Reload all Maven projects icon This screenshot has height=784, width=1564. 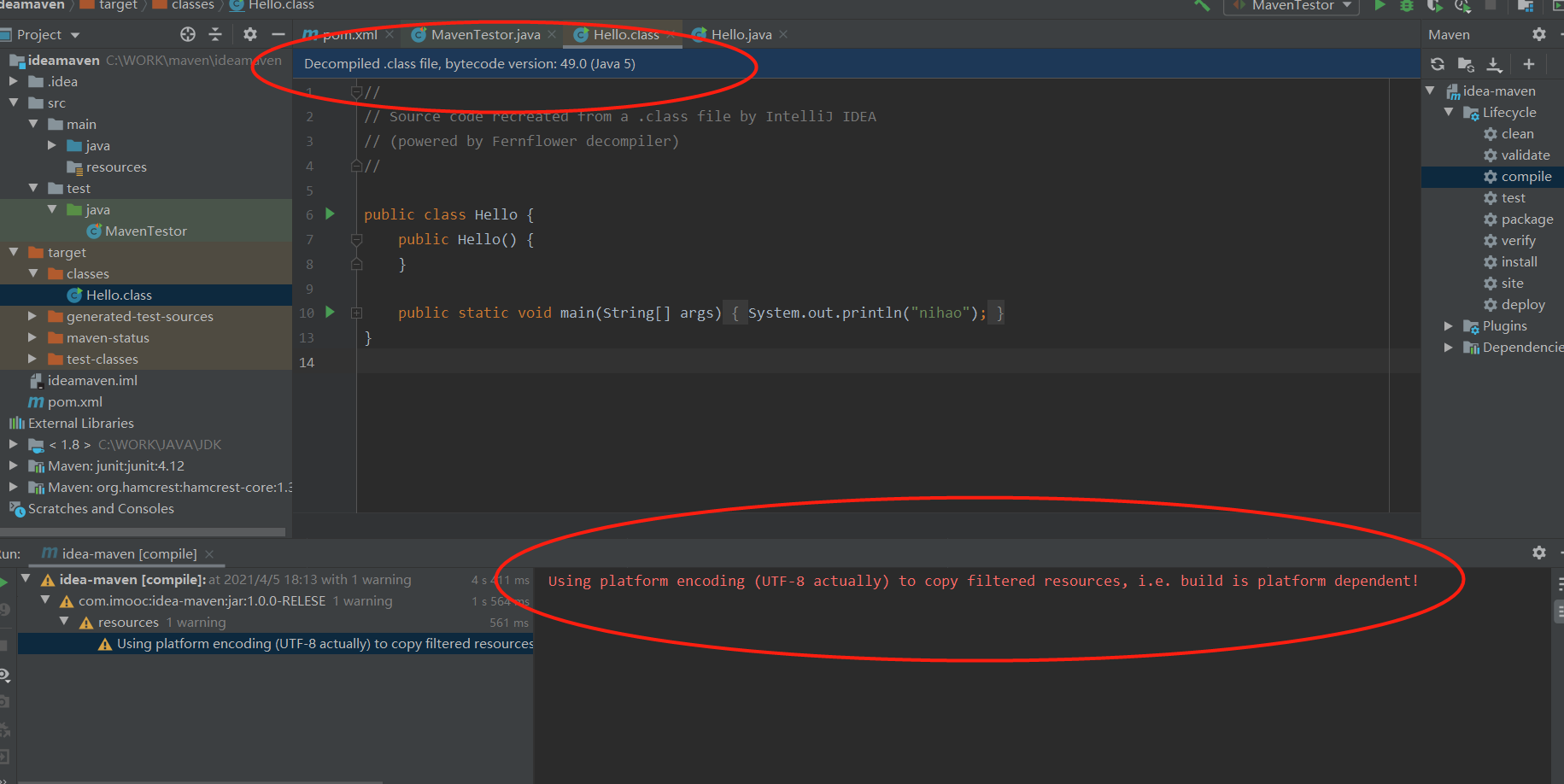pos(1438,64)
